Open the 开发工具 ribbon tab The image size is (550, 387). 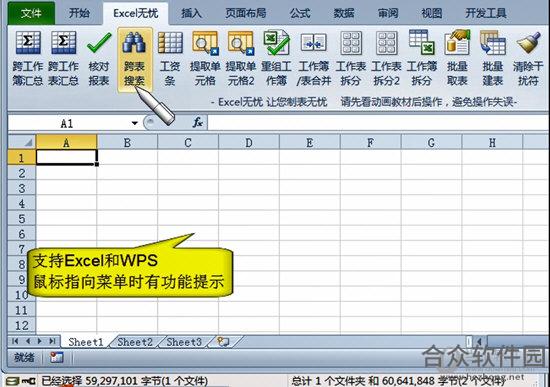tap(486, 13)
